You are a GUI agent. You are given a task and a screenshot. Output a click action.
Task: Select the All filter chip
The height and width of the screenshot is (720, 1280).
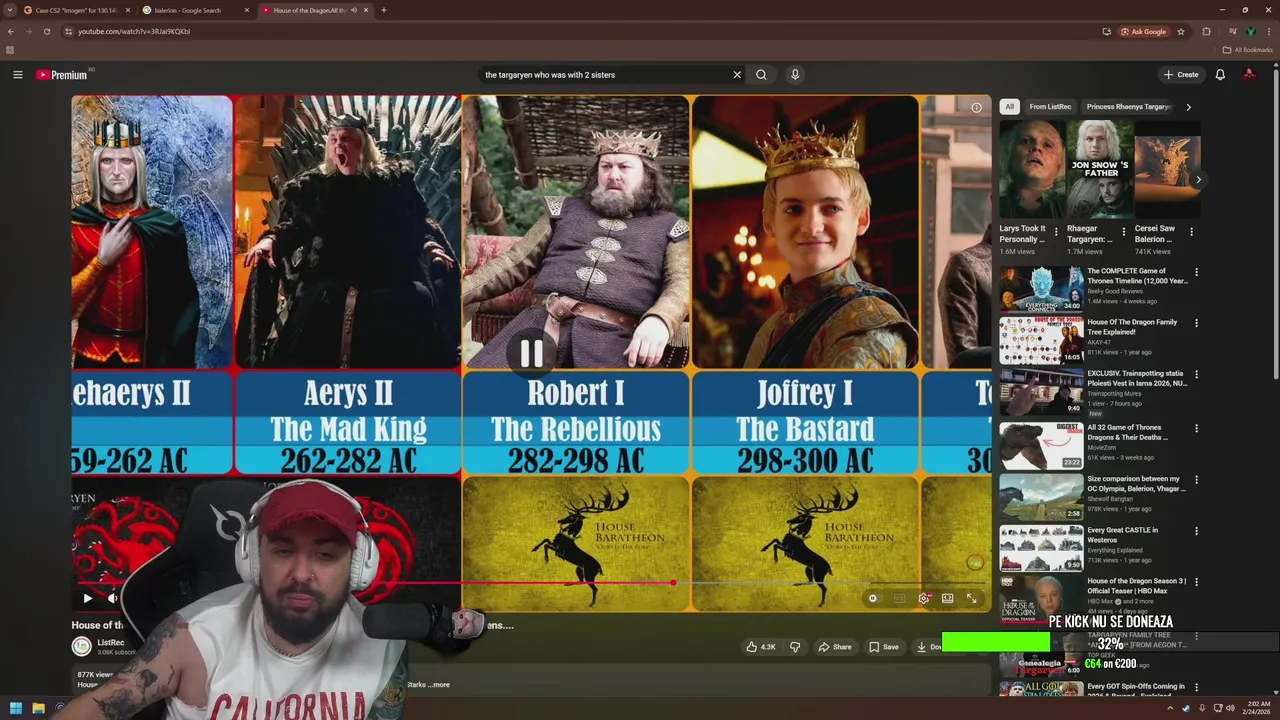coord(1009,107)
